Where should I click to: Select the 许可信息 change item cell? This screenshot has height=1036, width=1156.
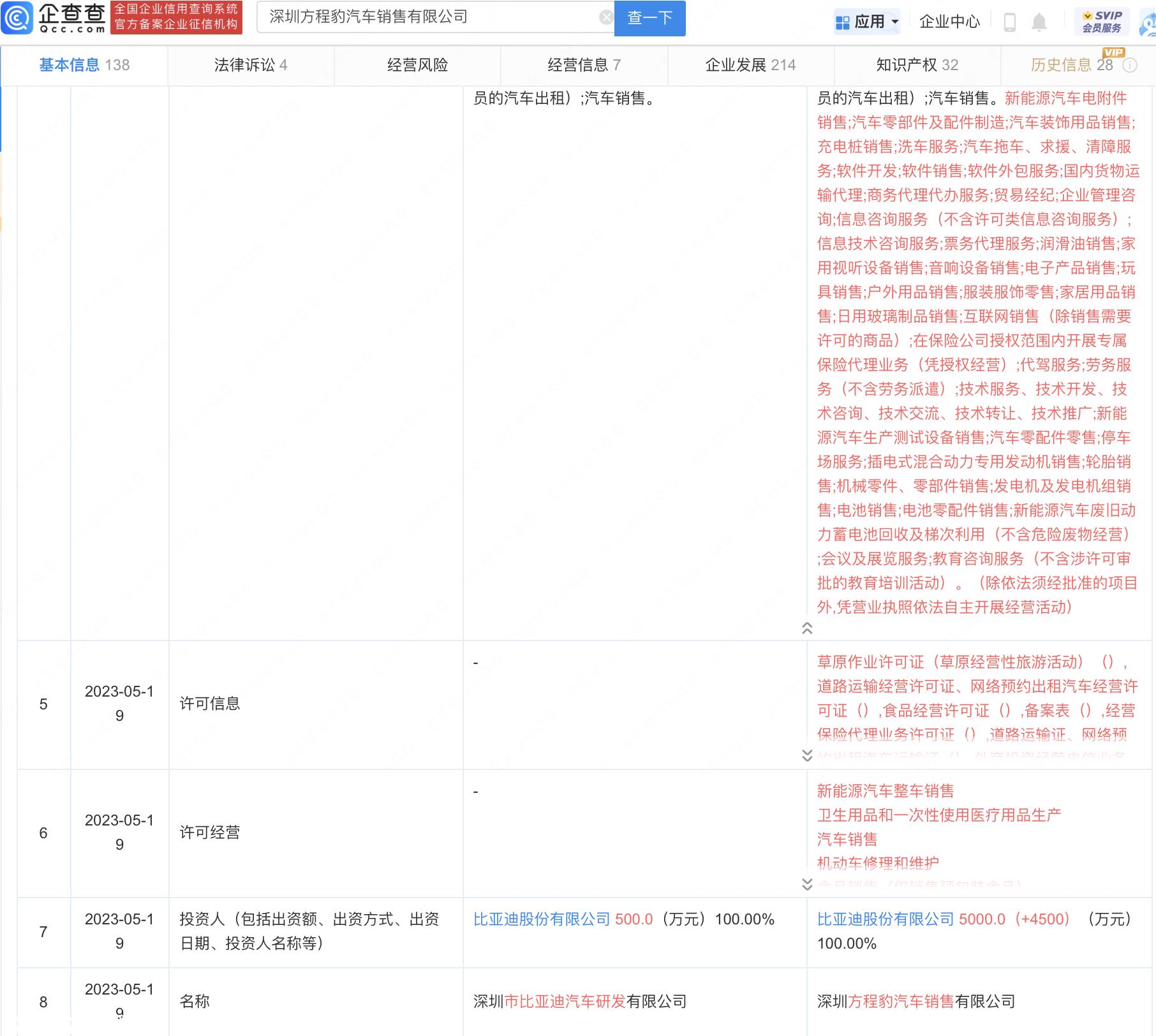pos(316,704)
